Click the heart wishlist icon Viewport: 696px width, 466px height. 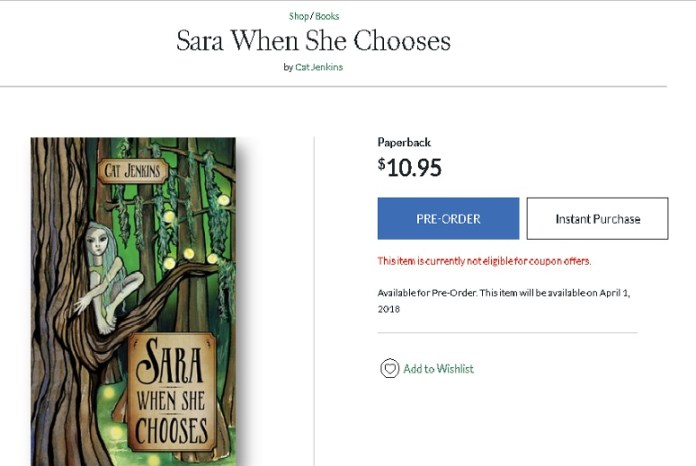point(389,369)
